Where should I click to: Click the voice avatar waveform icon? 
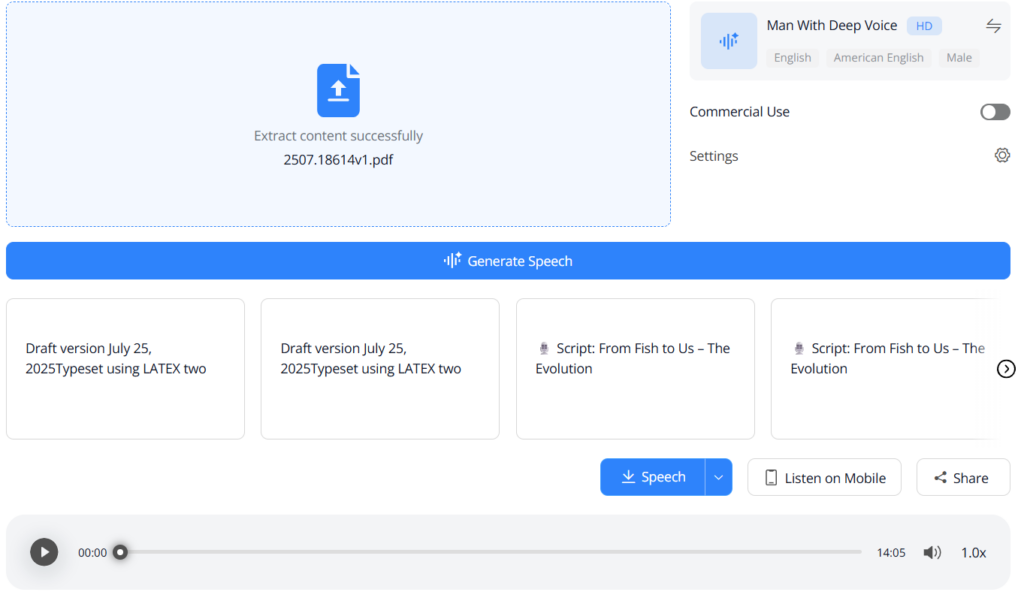coord(728,41)
